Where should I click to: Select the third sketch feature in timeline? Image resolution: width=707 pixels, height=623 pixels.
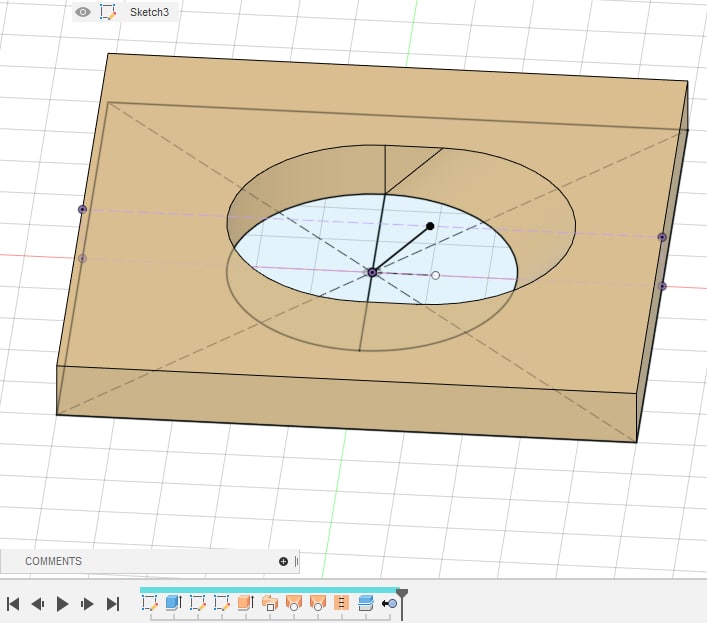[x=222, y=603]
